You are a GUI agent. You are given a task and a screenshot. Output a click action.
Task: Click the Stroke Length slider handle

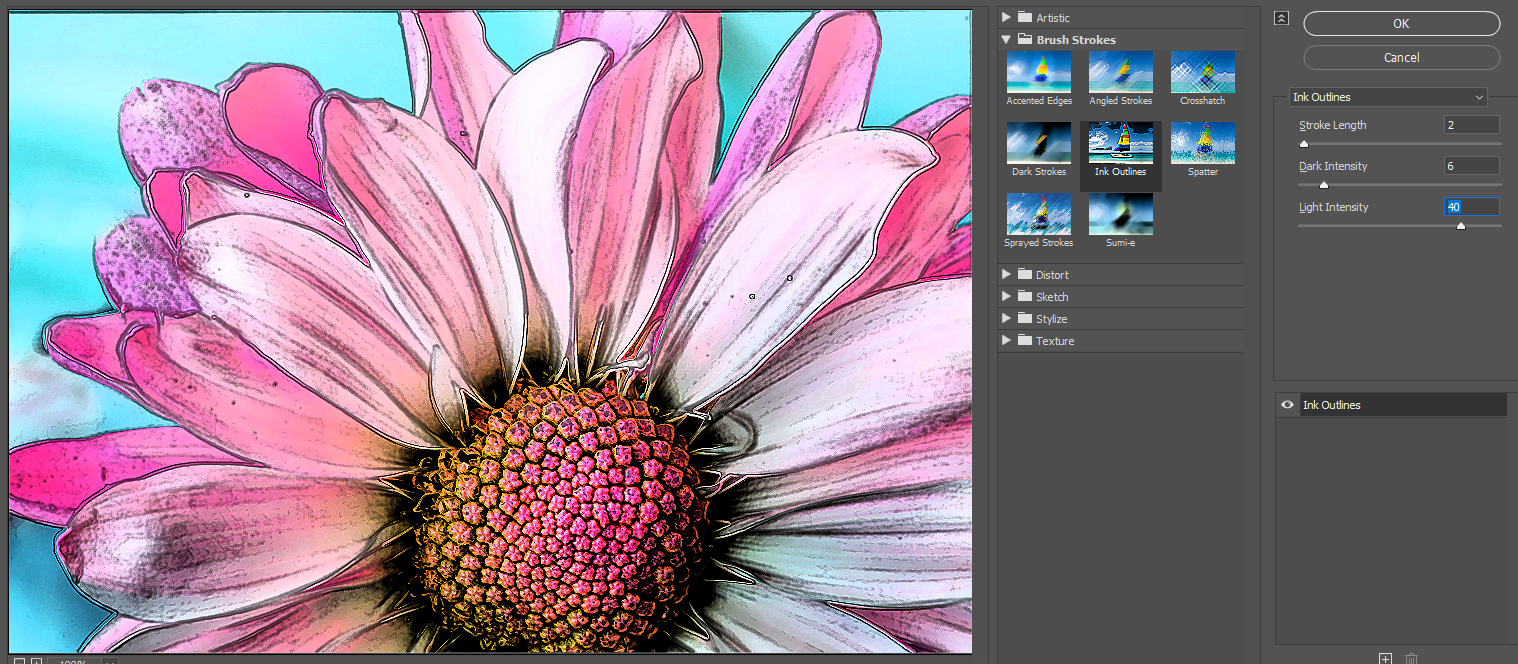(x=1304, y=144)
